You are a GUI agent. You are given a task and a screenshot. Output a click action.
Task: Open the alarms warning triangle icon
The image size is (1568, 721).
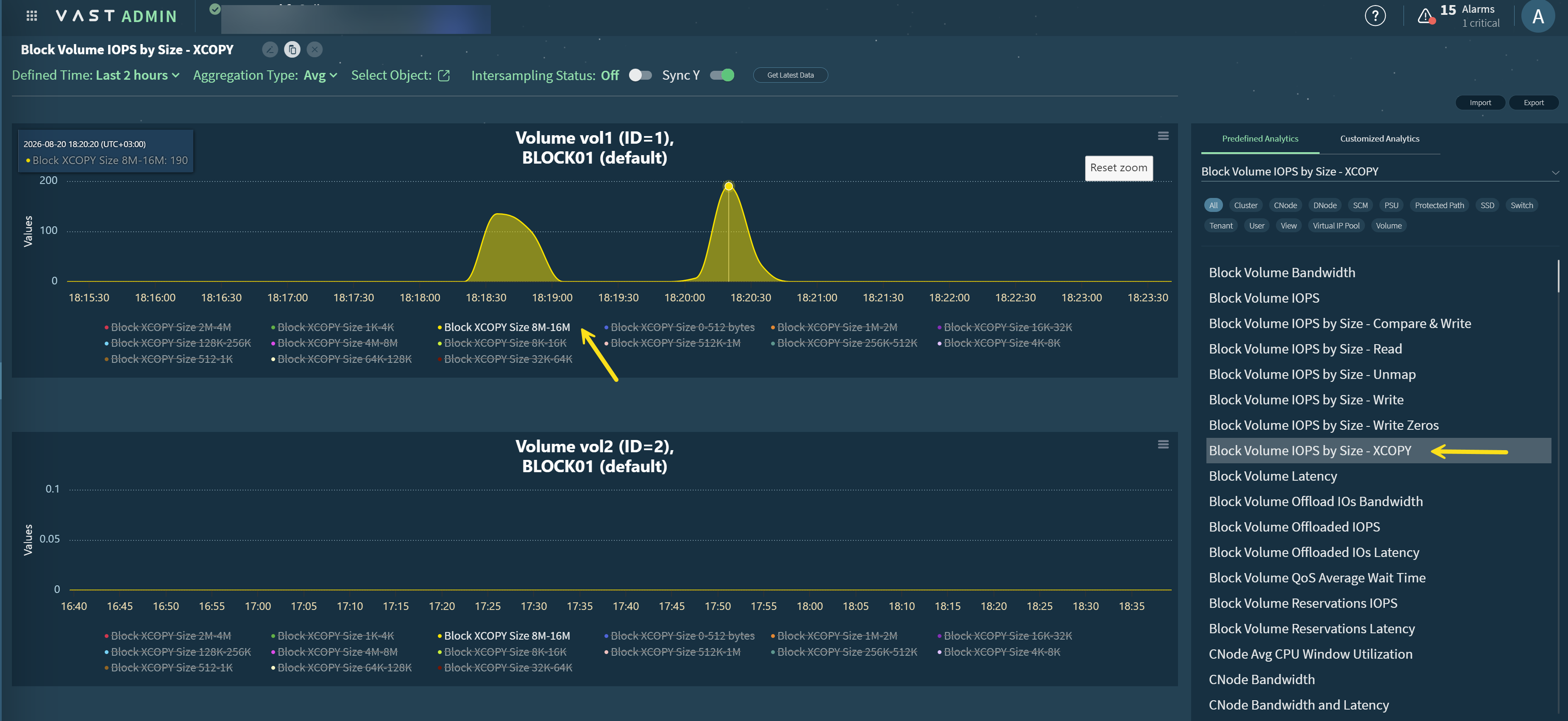[x=1426, y=17]
